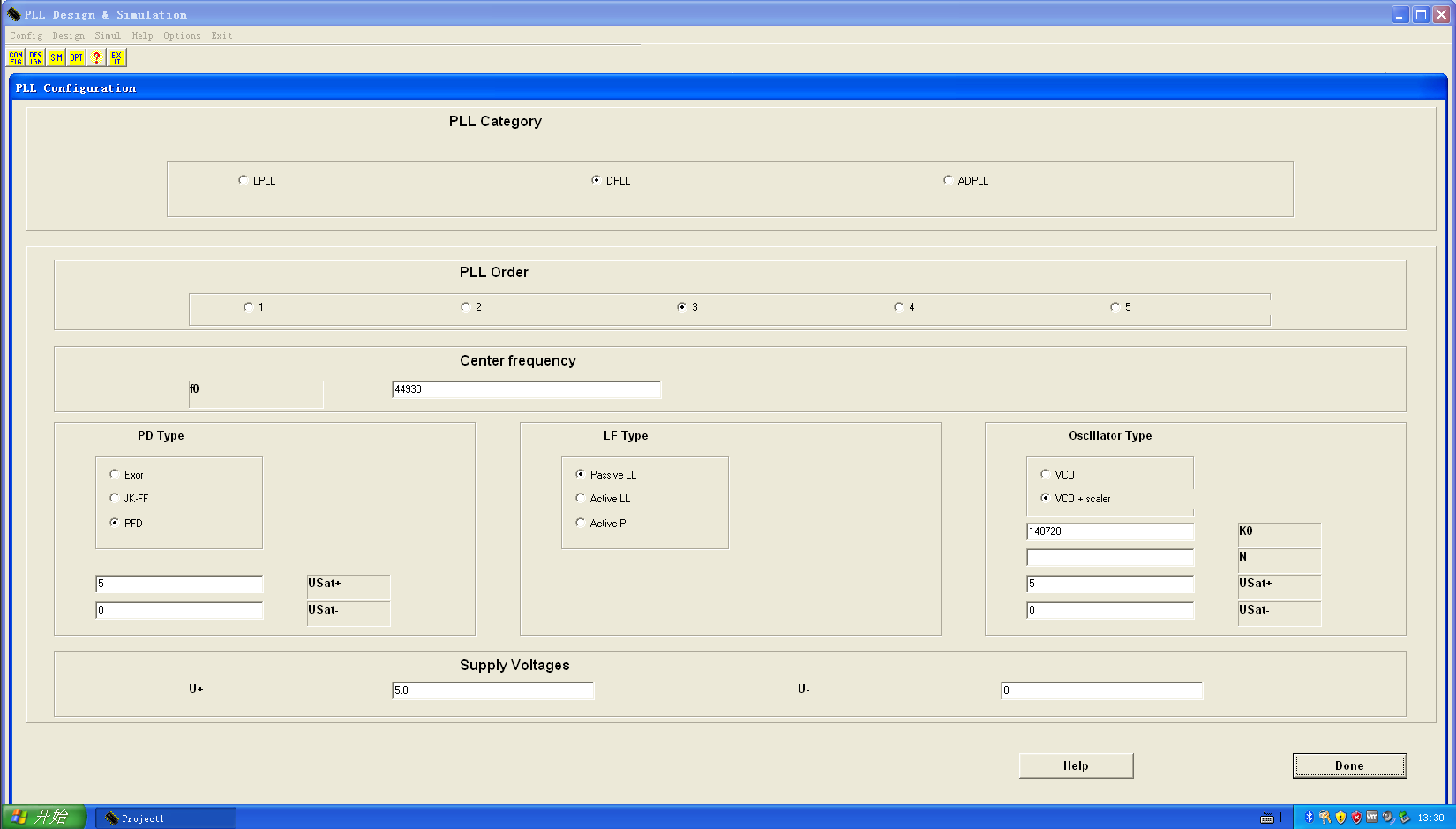Click the U+ supply voltage input field

(x=492, y=690)
